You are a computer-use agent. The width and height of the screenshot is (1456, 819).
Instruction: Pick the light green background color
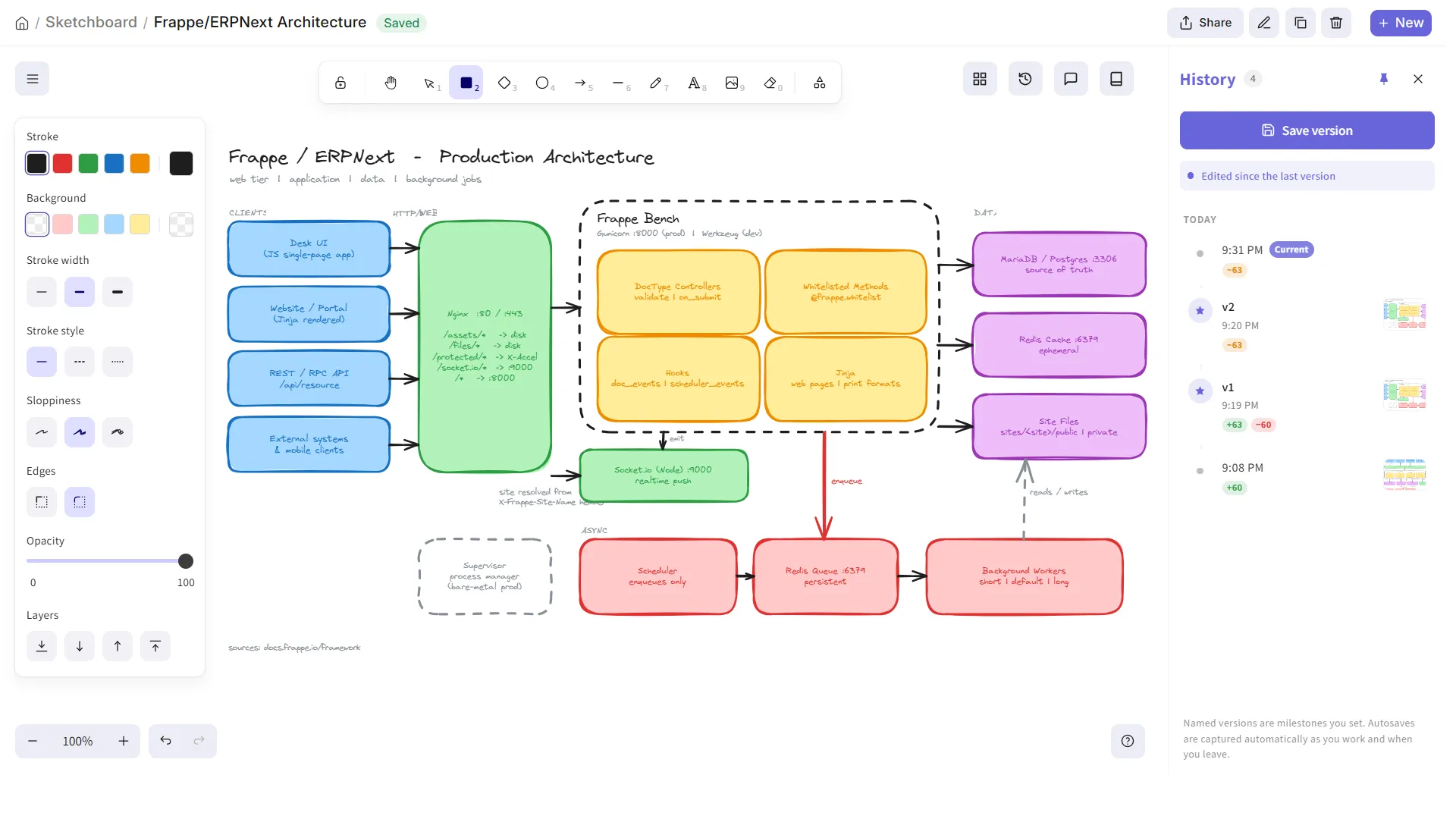coord(89,224)
